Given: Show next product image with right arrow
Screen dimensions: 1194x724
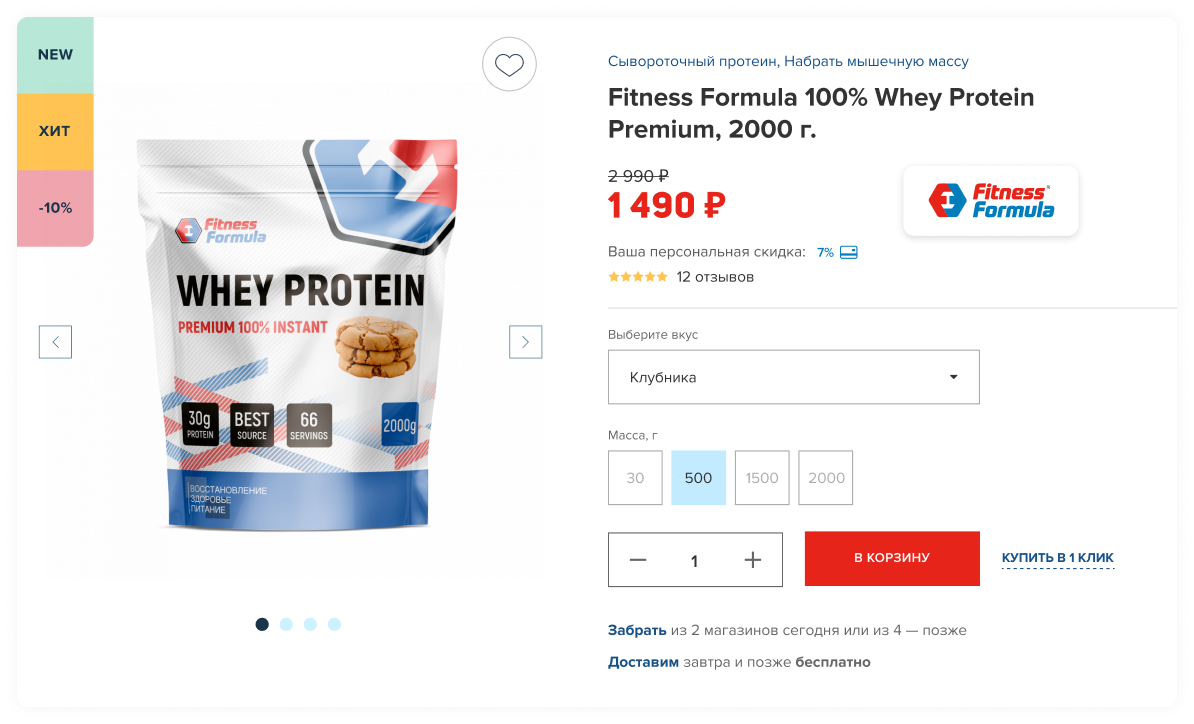Looking at the screenshot, I should pos(525,342).
